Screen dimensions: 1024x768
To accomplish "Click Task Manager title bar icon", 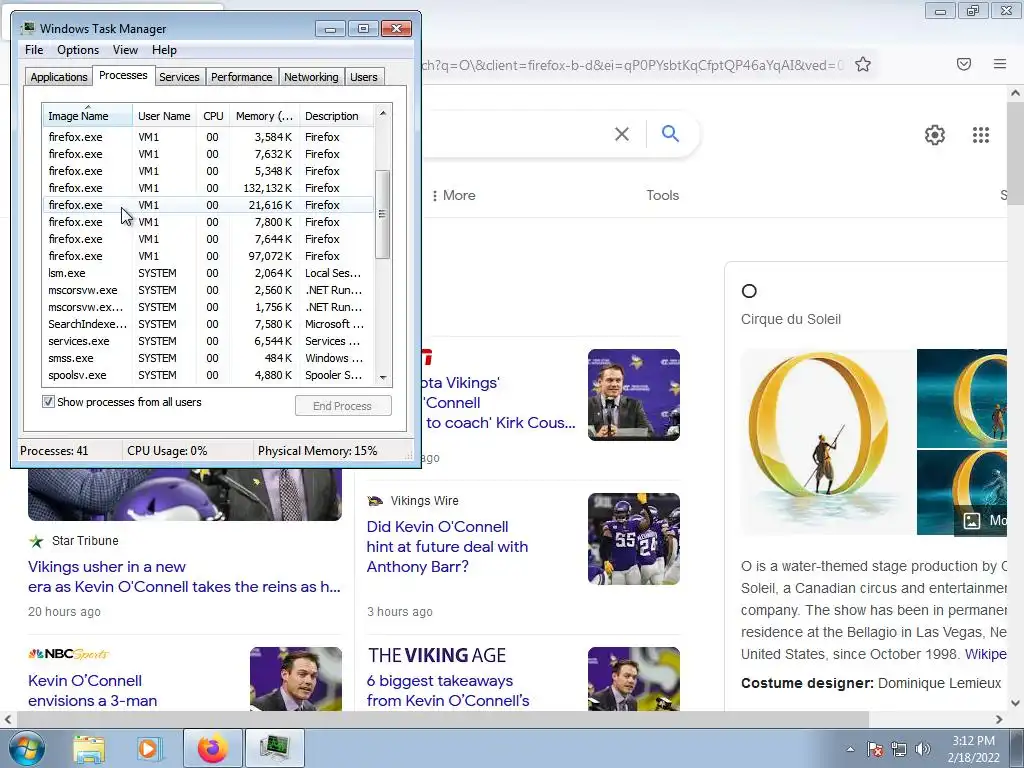I will point(28,28).
